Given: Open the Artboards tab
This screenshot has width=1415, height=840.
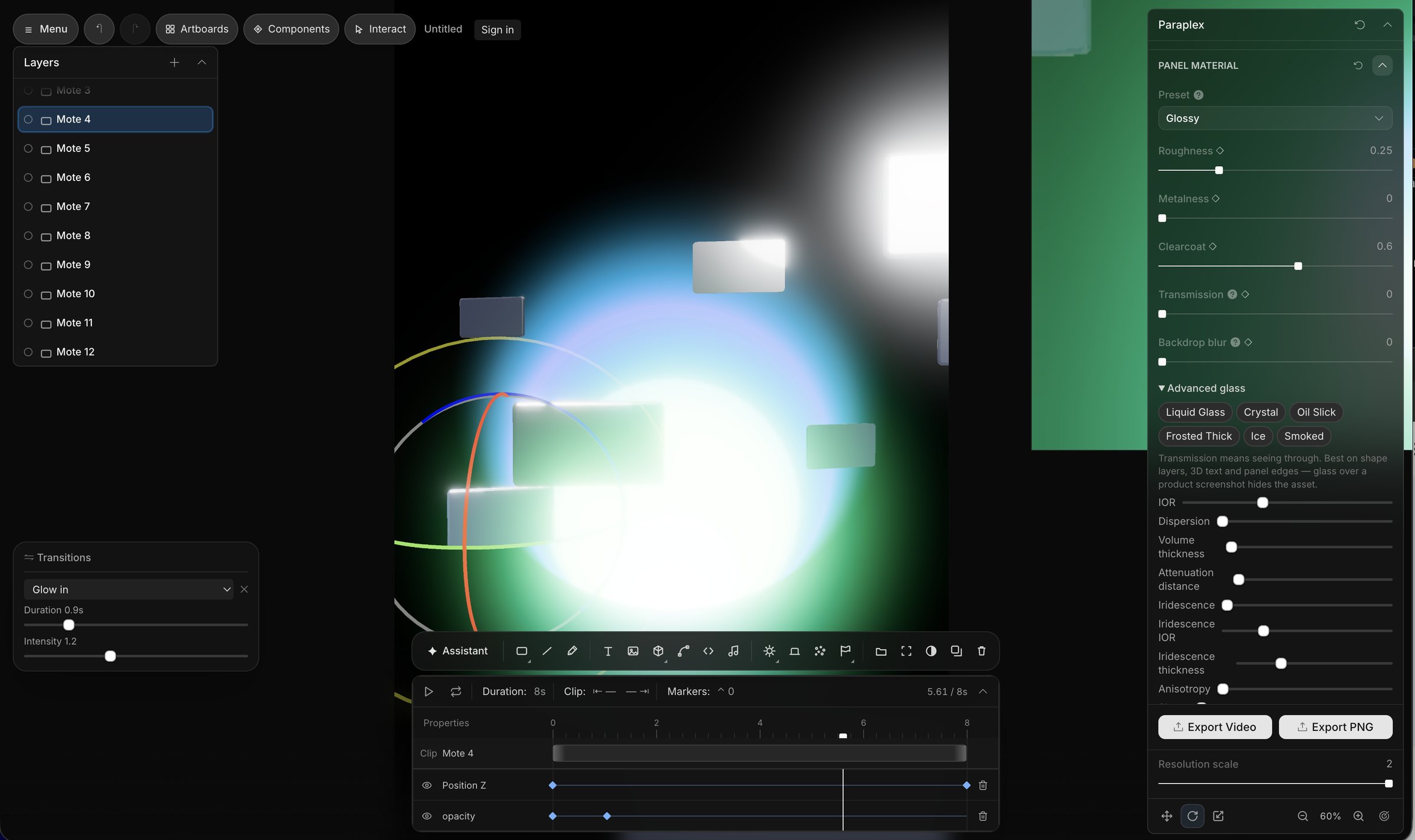Looking at the screenshot, I should (197, 29).
